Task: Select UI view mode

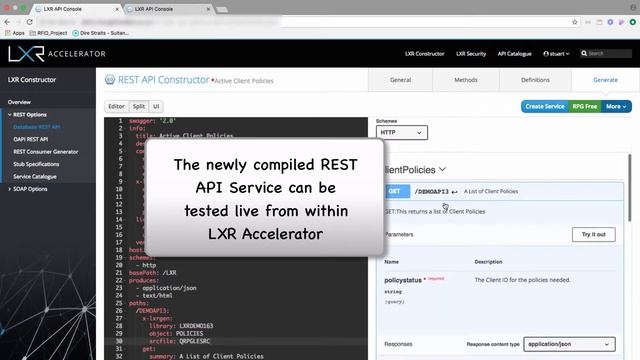Action: click(x=156, y=107)
